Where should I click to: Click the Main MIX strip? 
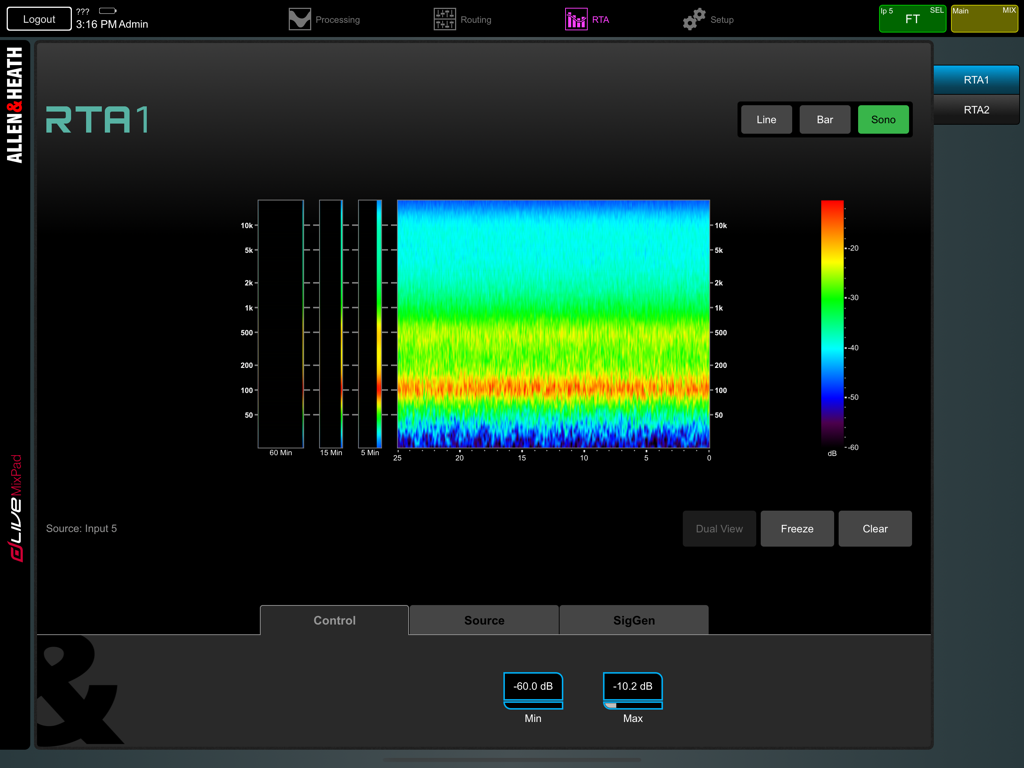pyautogui.click(x=984, y=17)
